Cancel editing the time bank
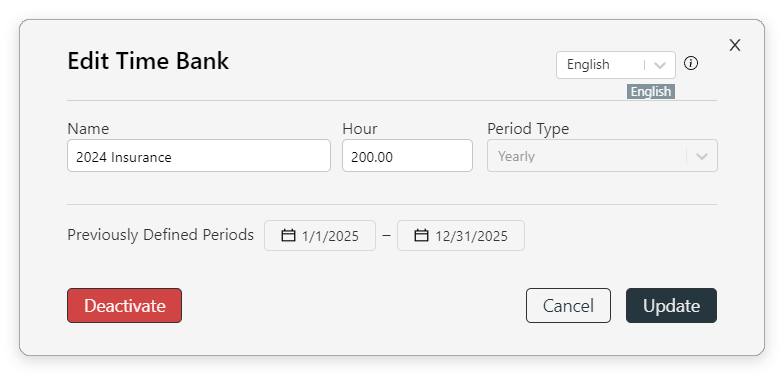 [x=568, y=306]
